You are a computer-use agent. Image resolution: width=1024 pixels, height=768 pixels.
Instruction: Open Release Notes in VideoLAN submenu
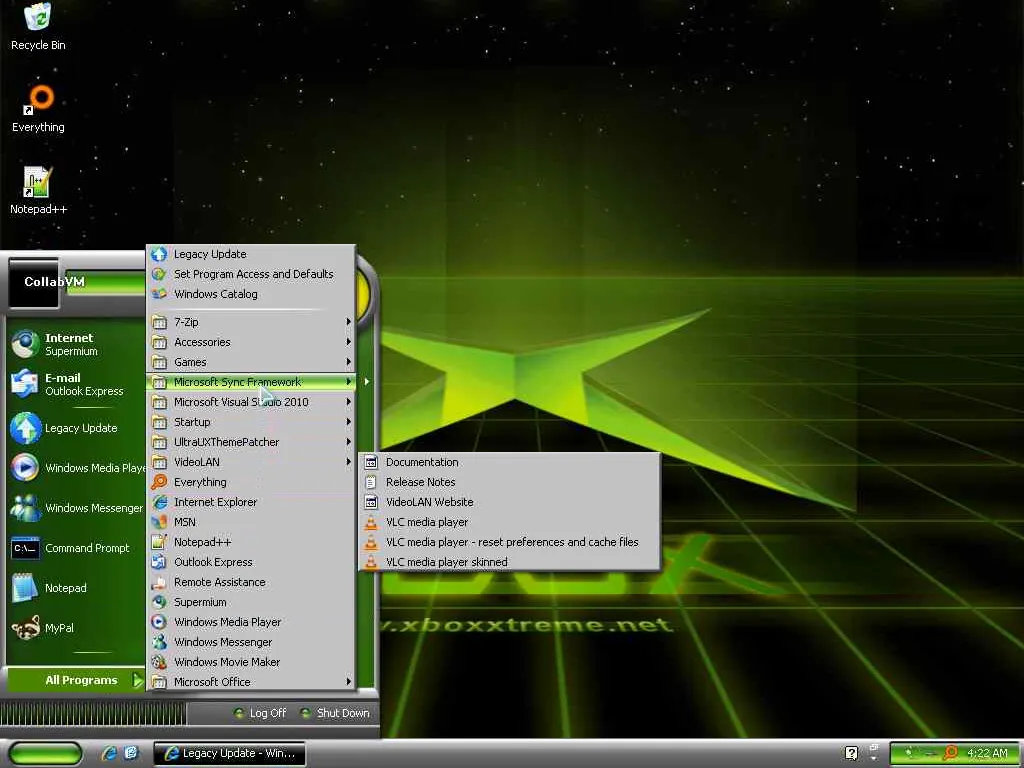(509, 482)
